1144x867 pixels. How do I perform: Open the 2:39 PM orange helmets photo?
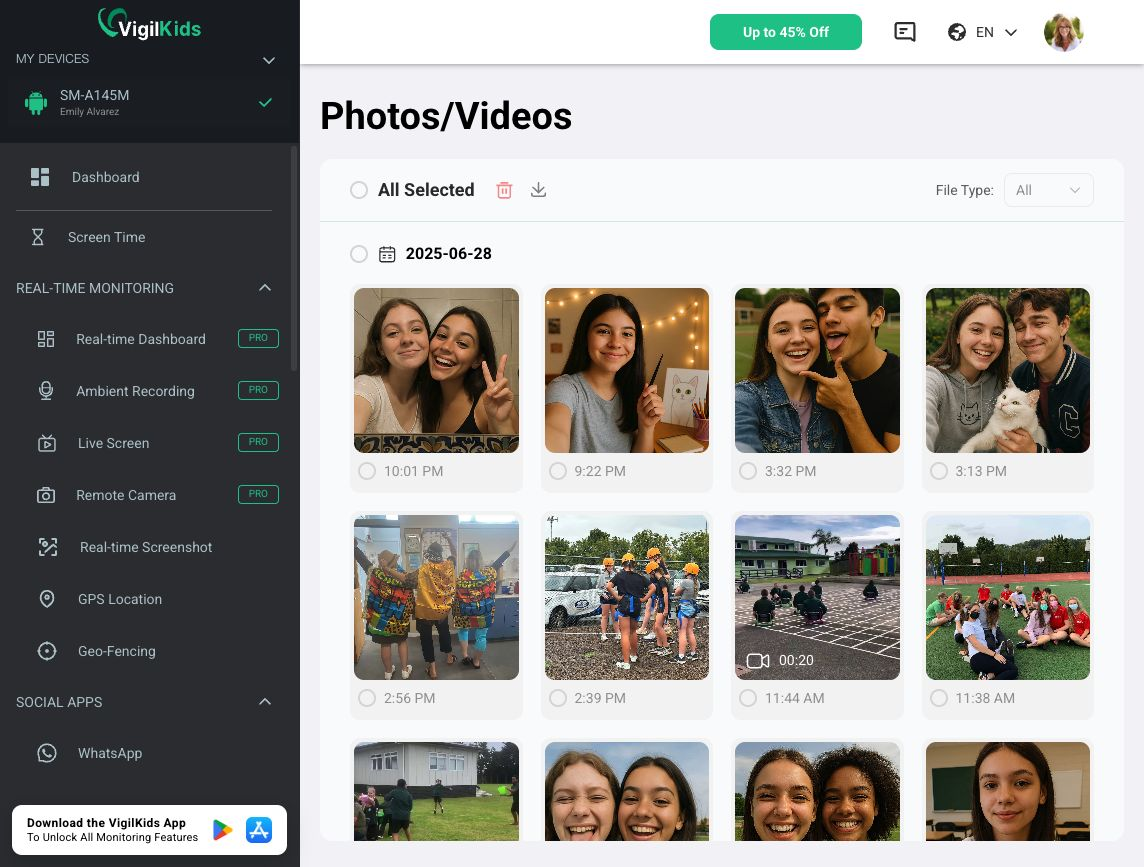(x=627, y=597)
